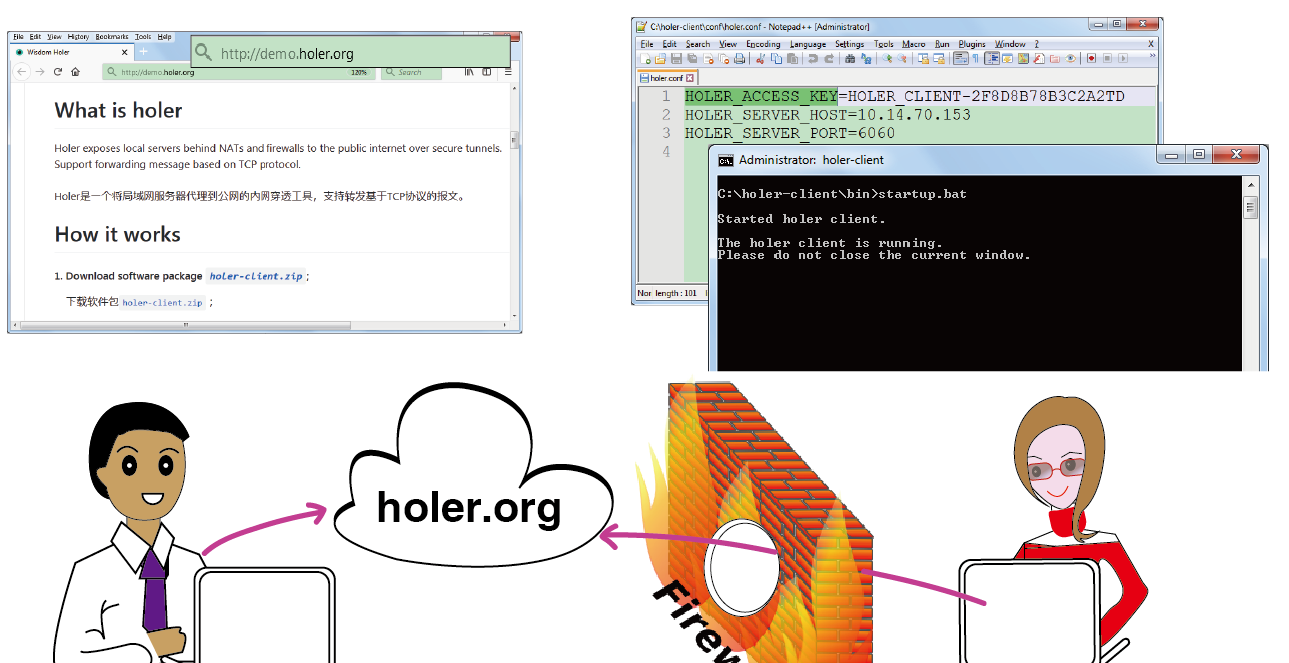The width and height of the screenshot is (1289, 663).
Task: Click Save icon in Notepad++ toolbar
Action: click(676, 58)
